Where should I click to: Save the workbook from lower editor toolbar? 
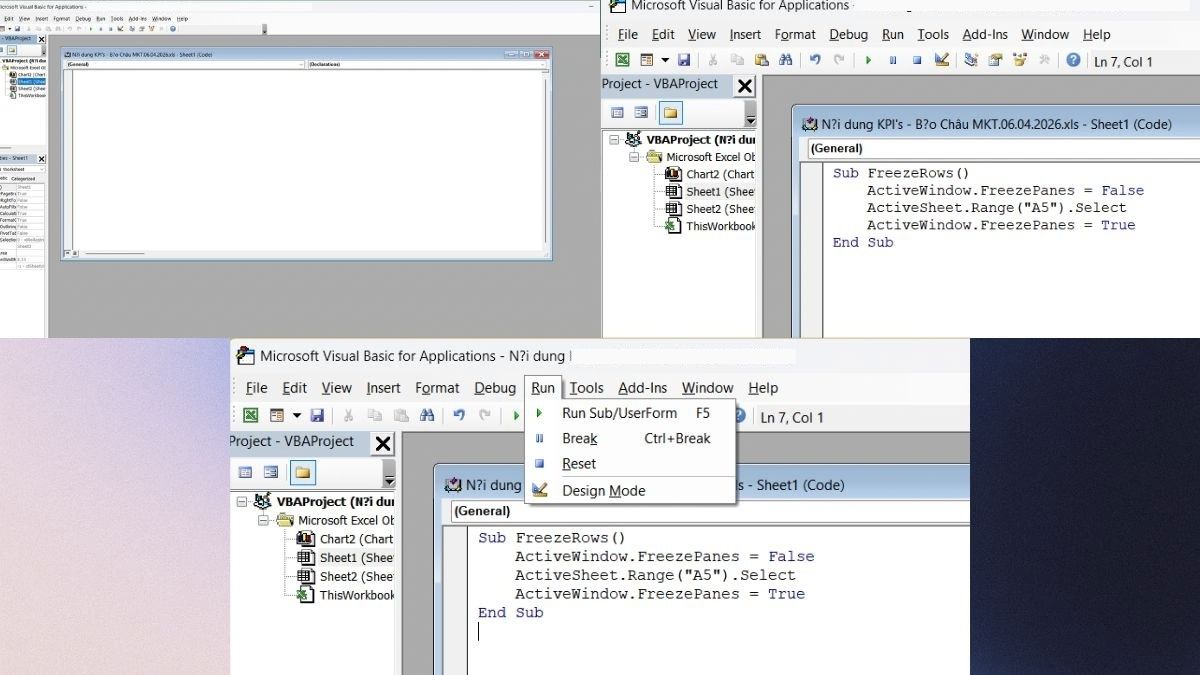pos(317,415)
